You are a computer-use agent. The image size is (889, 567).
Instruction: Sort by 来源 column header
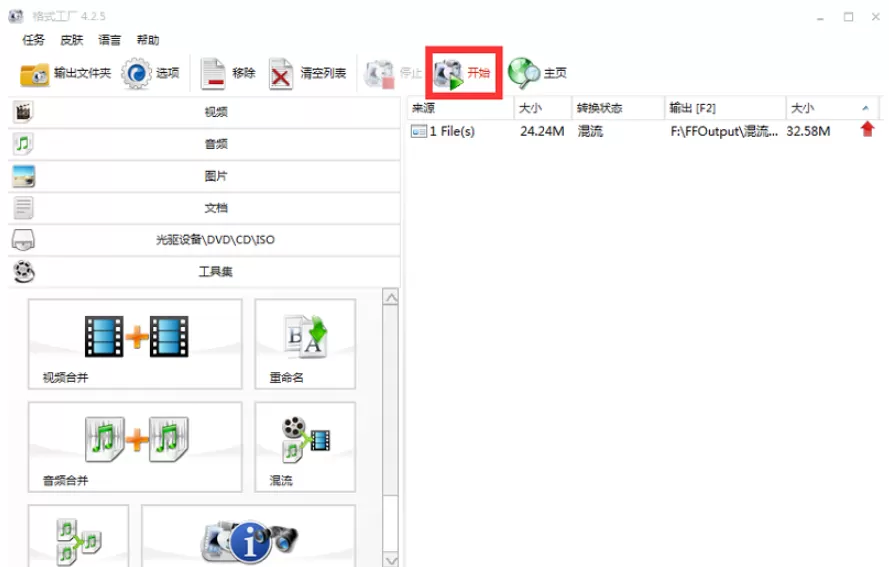point(460,108)
